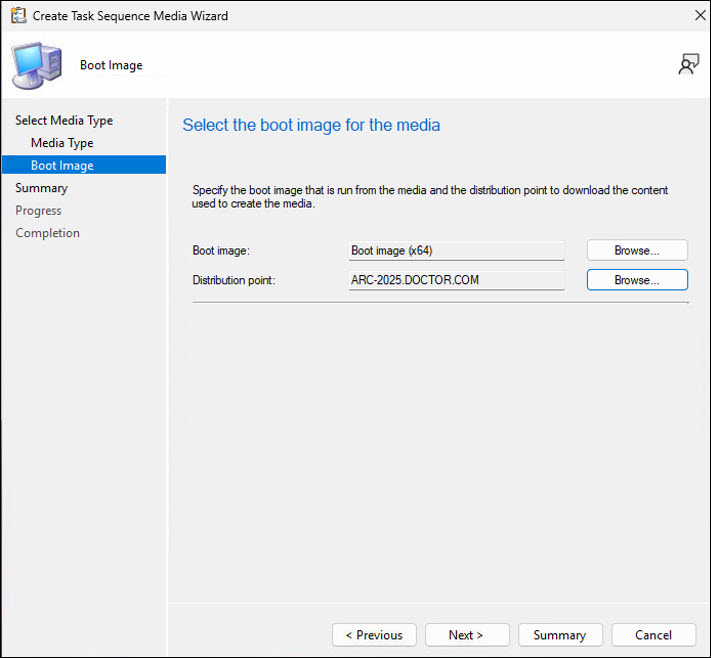
Task: Click the Completion step in the sidebar
Action: click(47, 233)
